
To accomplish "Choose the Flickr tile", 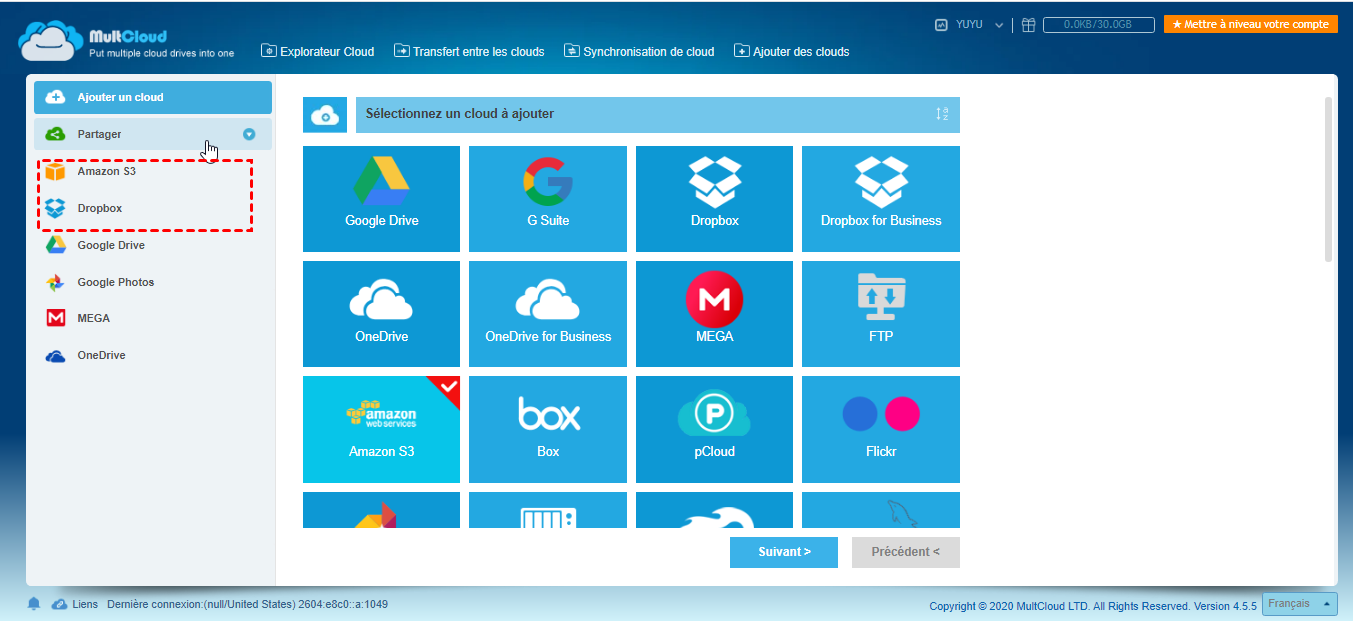I will click(881, 429).
